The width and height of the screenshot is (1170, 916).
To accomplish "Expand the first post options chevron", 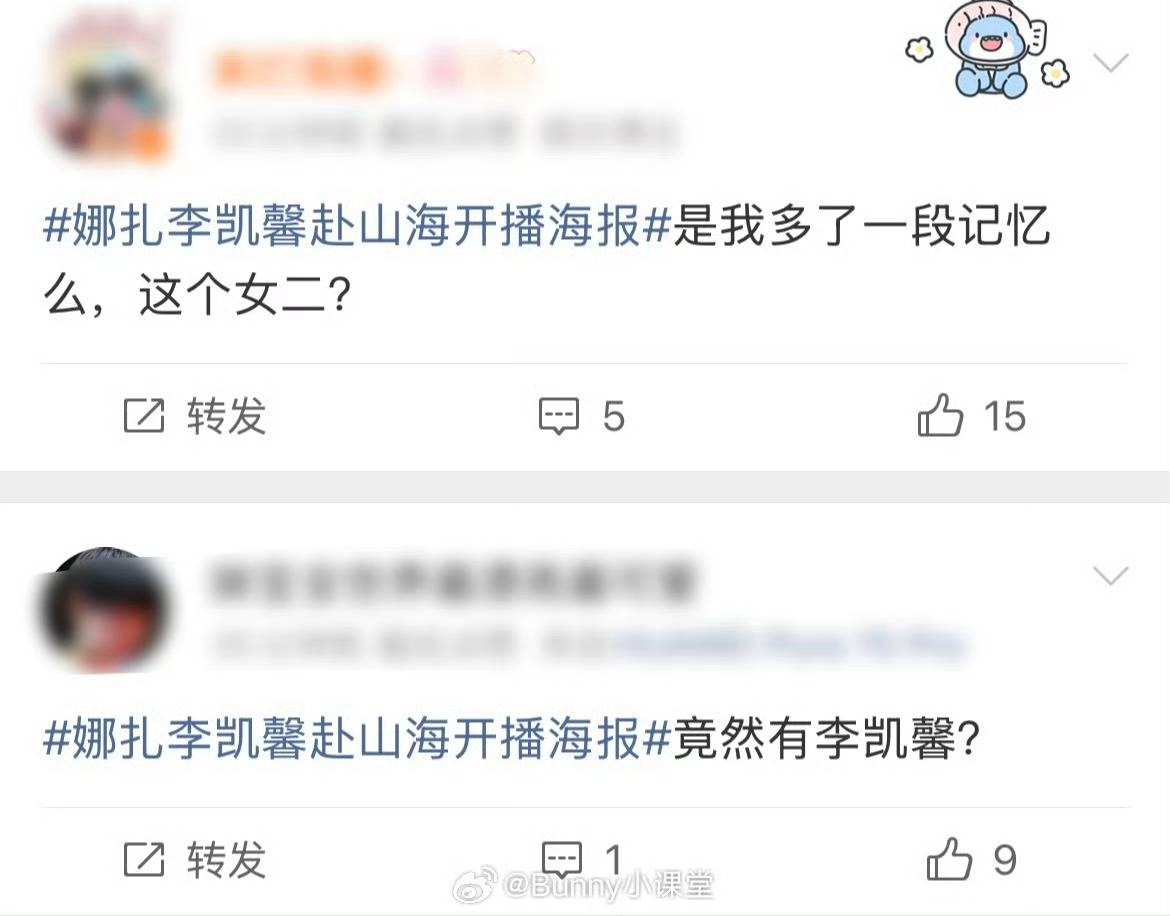I will [x=1110, y=63].
